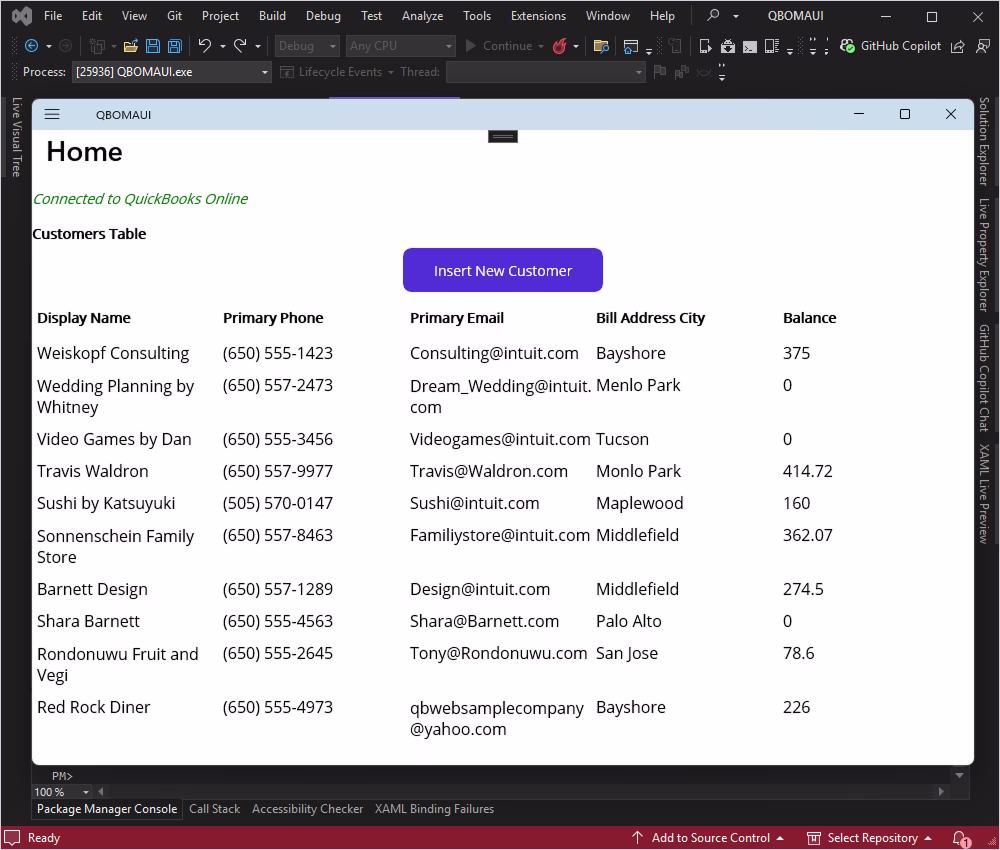Open the Solution Explorer side tab
The image size is (1000, 850).
click(x=984, y=141)
